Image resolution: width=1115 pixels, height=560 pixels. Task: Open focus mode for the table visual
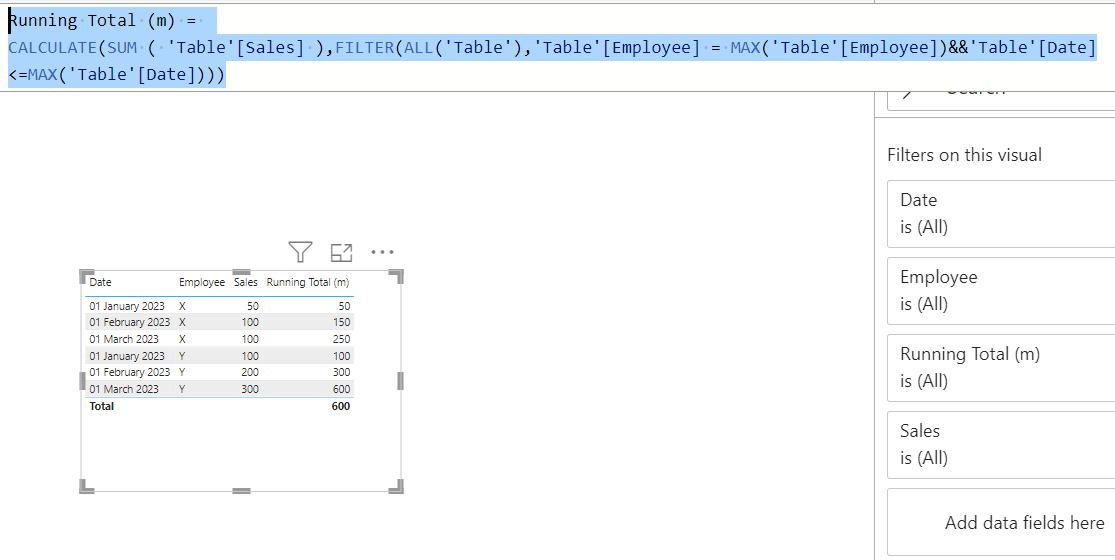[x=341, y=252]
